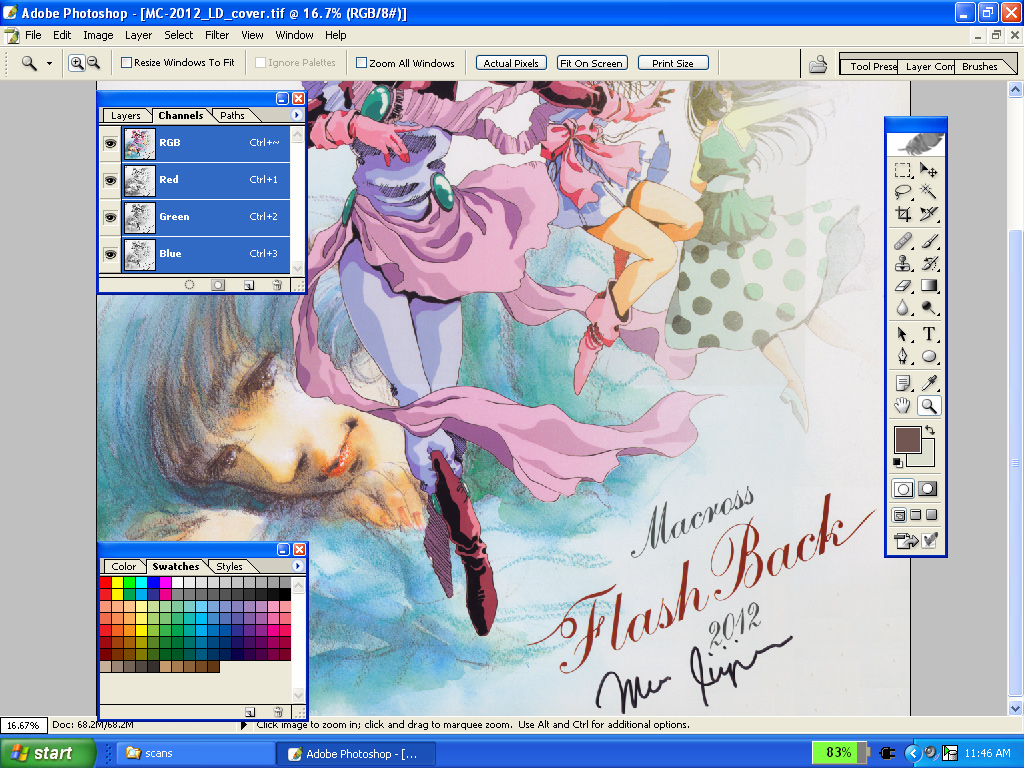Open the File Browser toggle icon
This screenshot has height=768, width=1025.
tap(818, 64)
